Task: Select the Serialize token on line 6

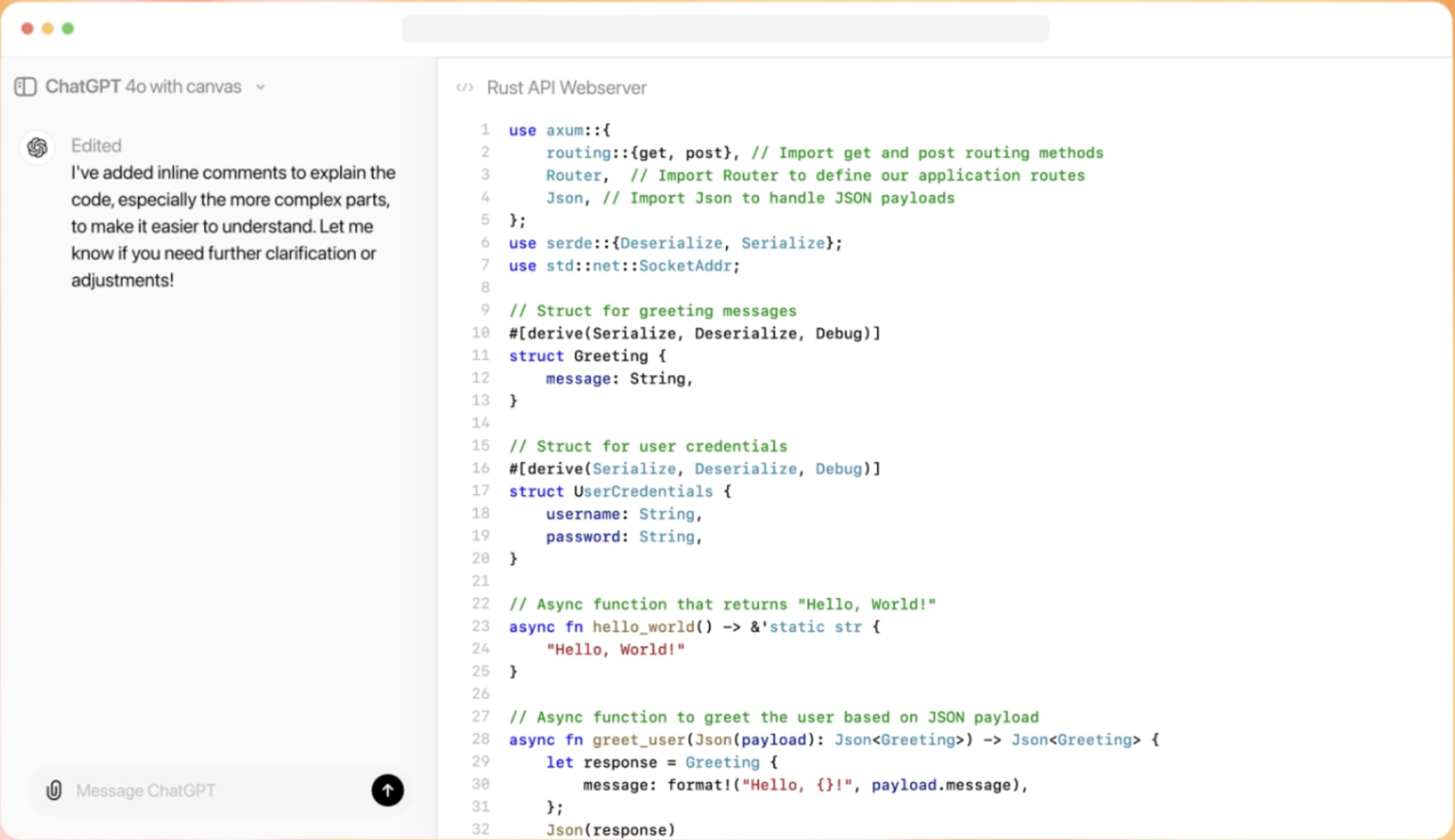Action: (782, 243)
